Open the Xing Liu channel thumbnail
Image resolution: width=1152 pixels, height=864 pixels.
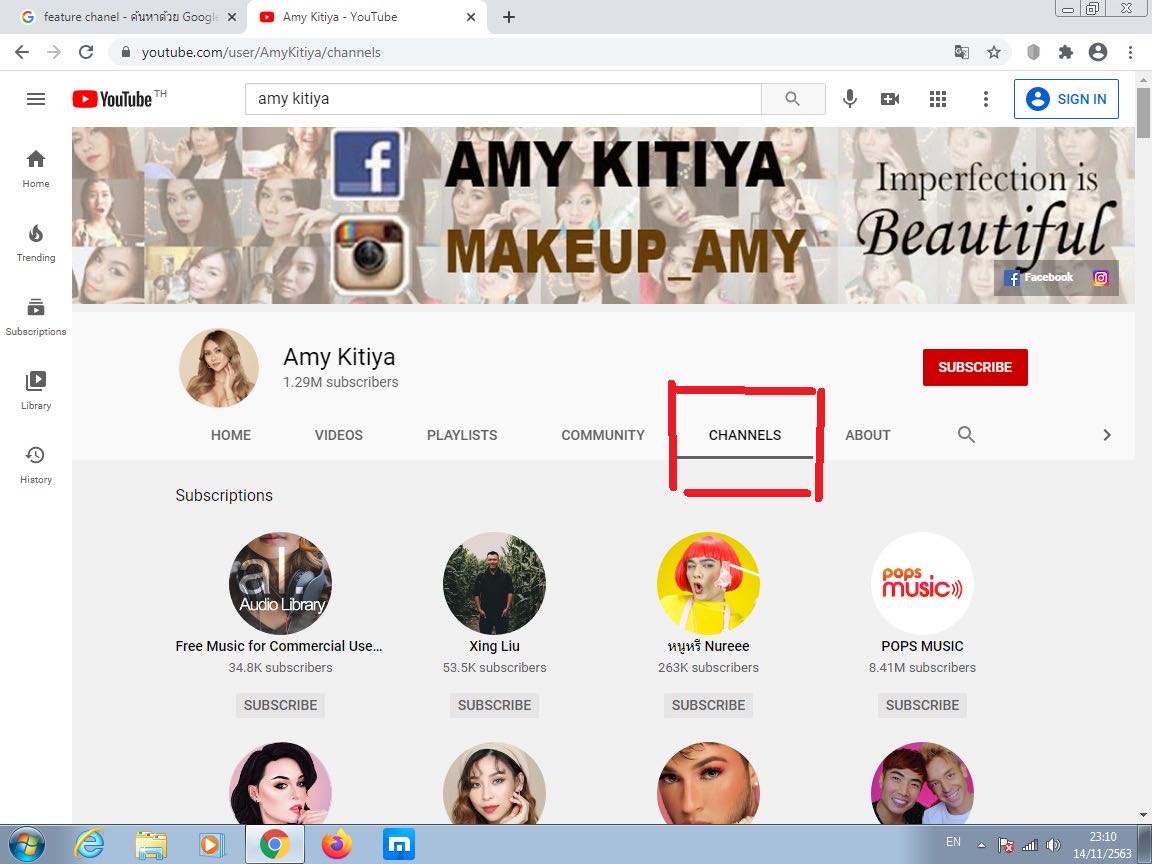tap(494, 583)
